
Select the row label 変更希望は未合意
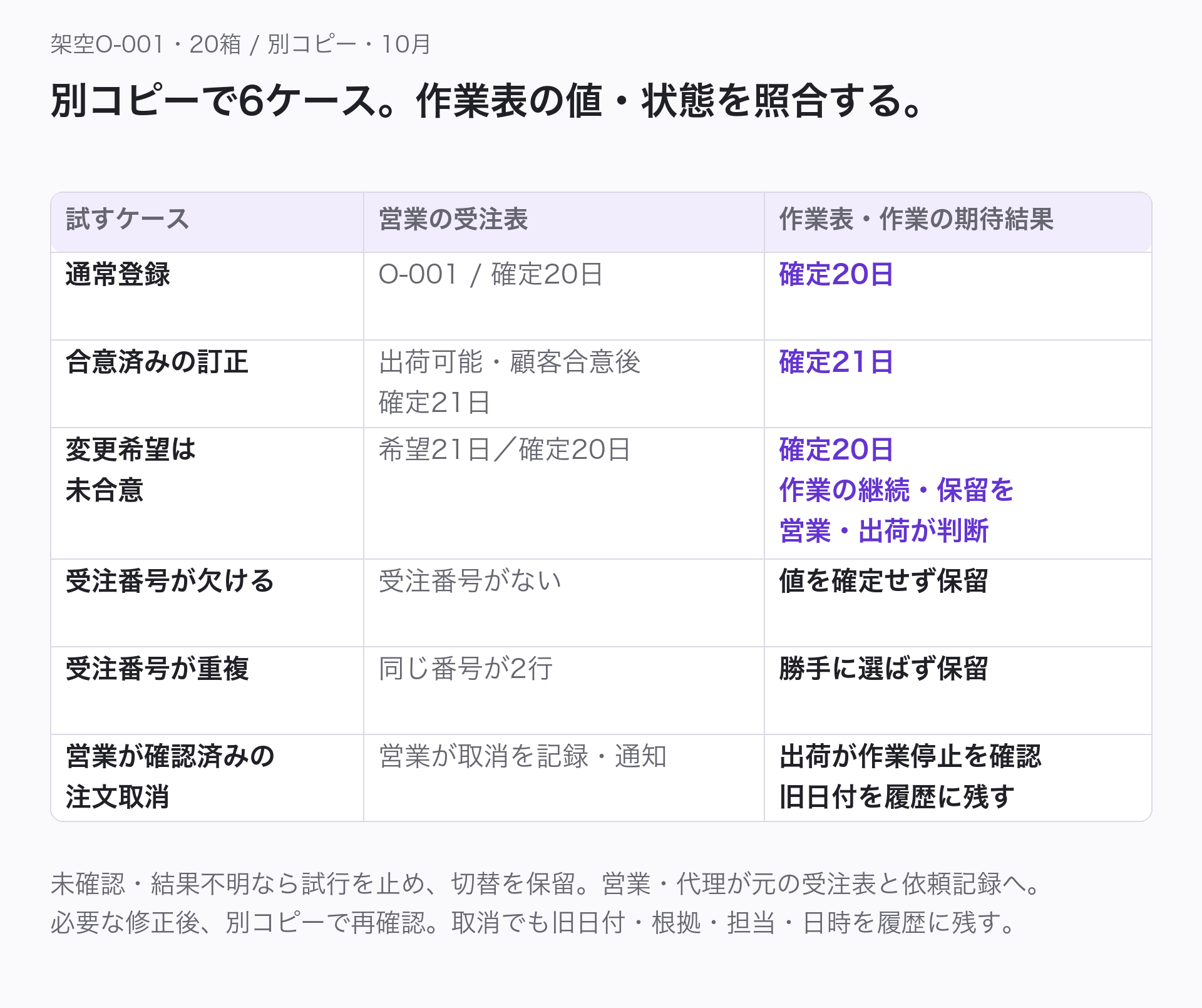[x=131, y=470]
